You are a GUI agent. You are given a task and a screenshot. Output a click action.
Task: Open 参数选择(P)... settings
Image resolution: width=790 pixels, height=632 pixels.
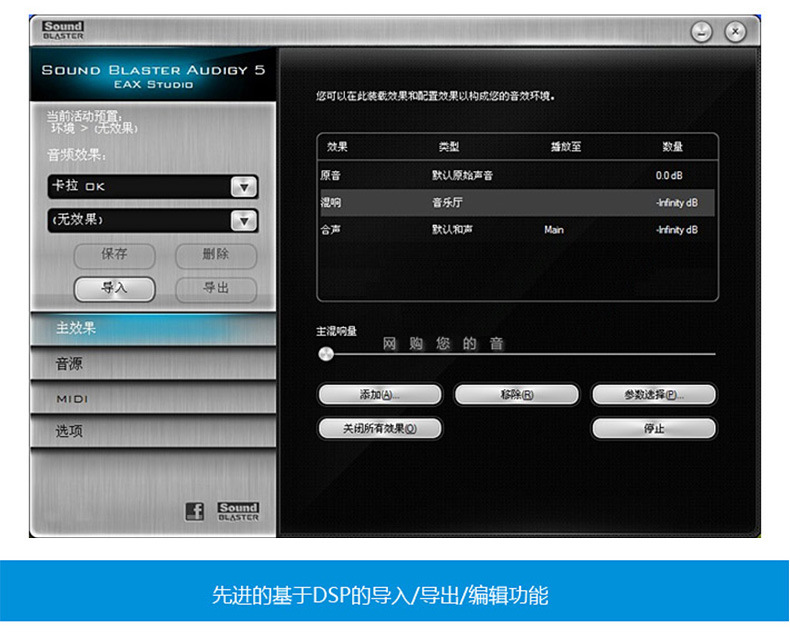[653, 395]
